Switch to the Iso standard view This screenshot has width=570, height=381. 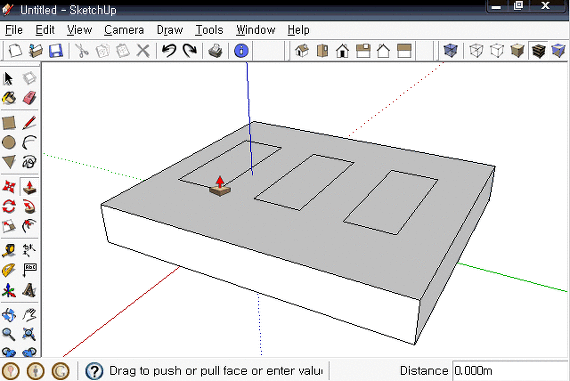coord(302,51)
